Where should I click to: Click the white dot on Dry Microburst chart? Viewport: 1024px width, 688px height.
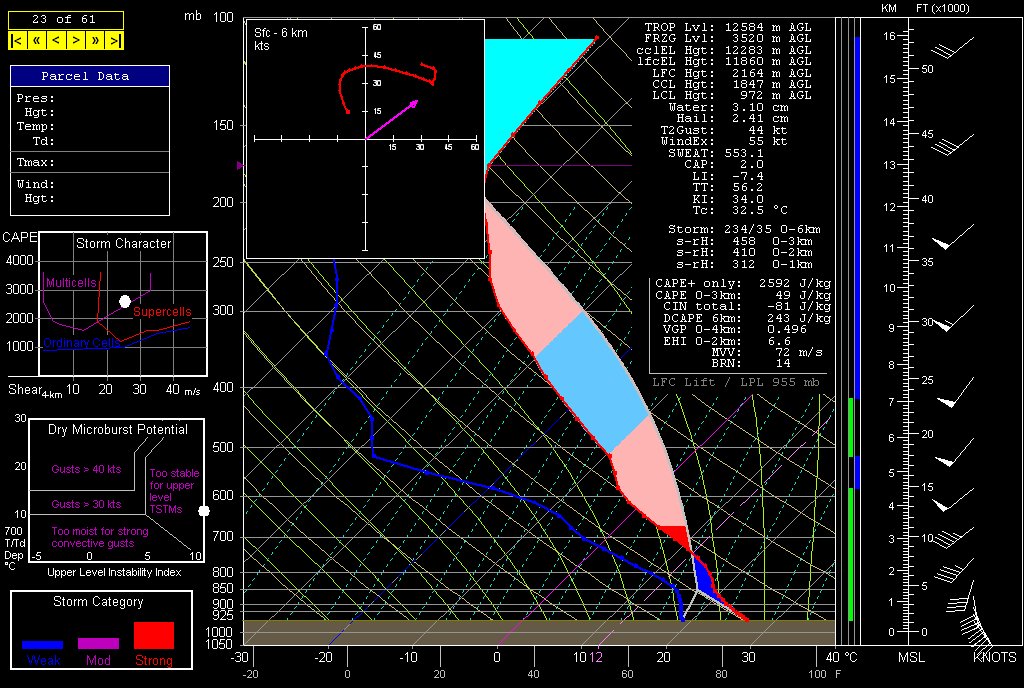204,511
